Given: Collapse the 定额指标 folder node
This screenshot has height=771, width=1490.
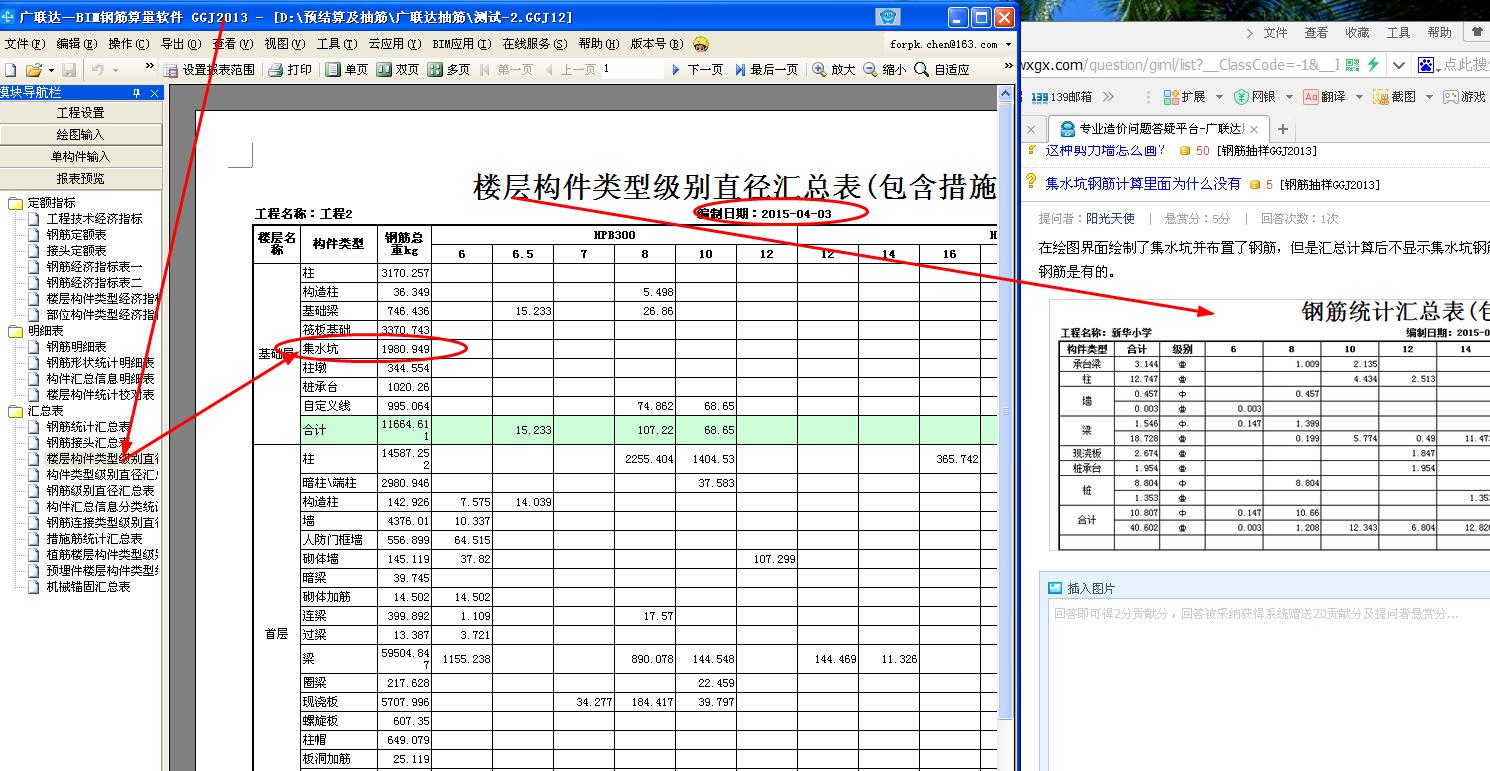Looking at the screenshot, I should (x=15, y=203).
